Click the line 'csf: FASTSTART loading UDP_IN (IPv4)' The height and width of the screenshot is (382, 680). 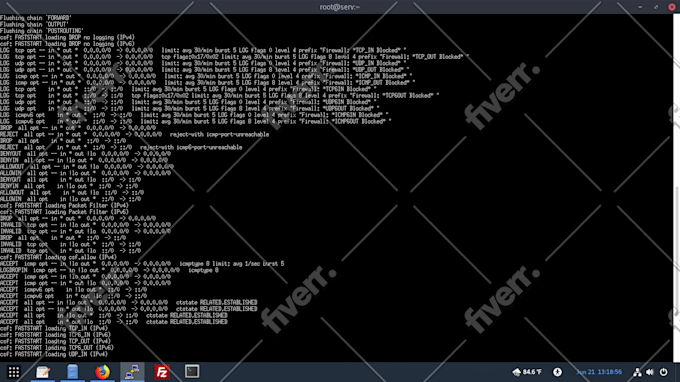54,354
